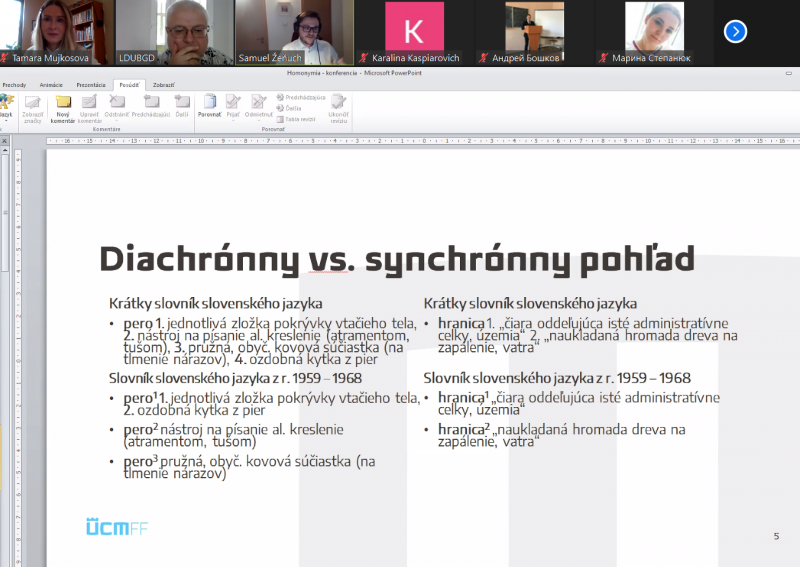800x567 pixels.
Task: Click the slide title Diachrónny vs. synchrónny pohľad
Action: coord(396,259)
